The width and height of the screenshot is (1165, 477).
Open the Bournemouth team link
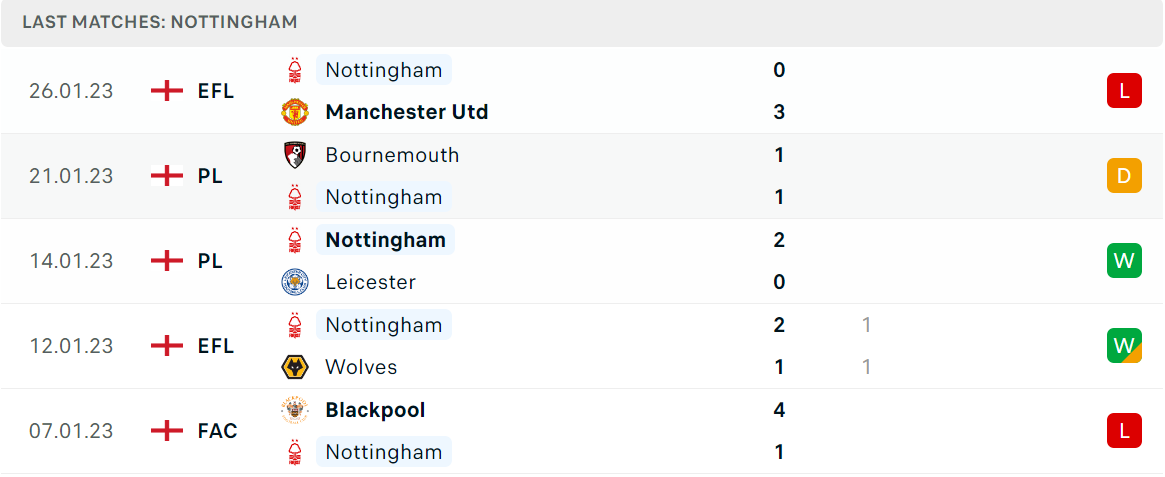[x=392, y=155]
